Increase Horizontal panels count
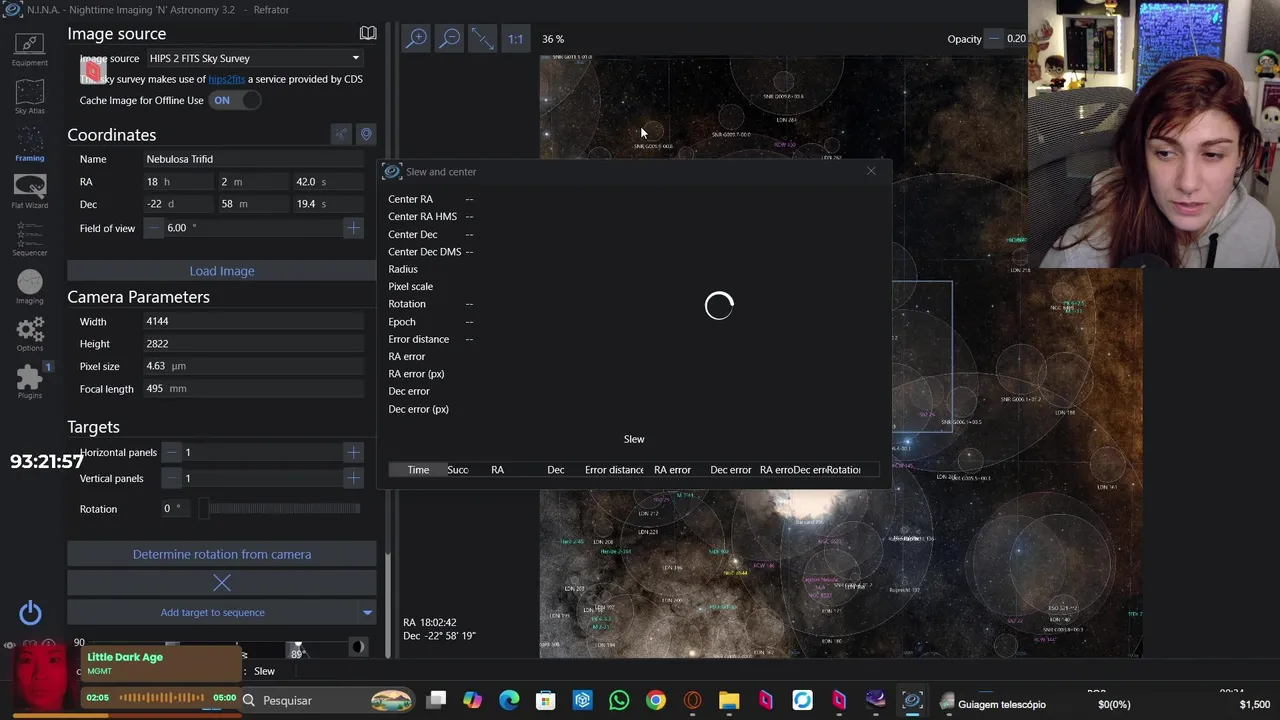 (353, 452)
